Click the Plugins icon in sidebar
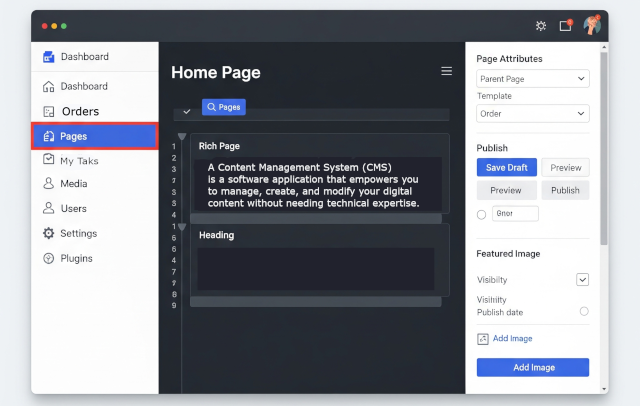Image resolution: width=640 pixels, height=406 pixels. tap(48, 258)
